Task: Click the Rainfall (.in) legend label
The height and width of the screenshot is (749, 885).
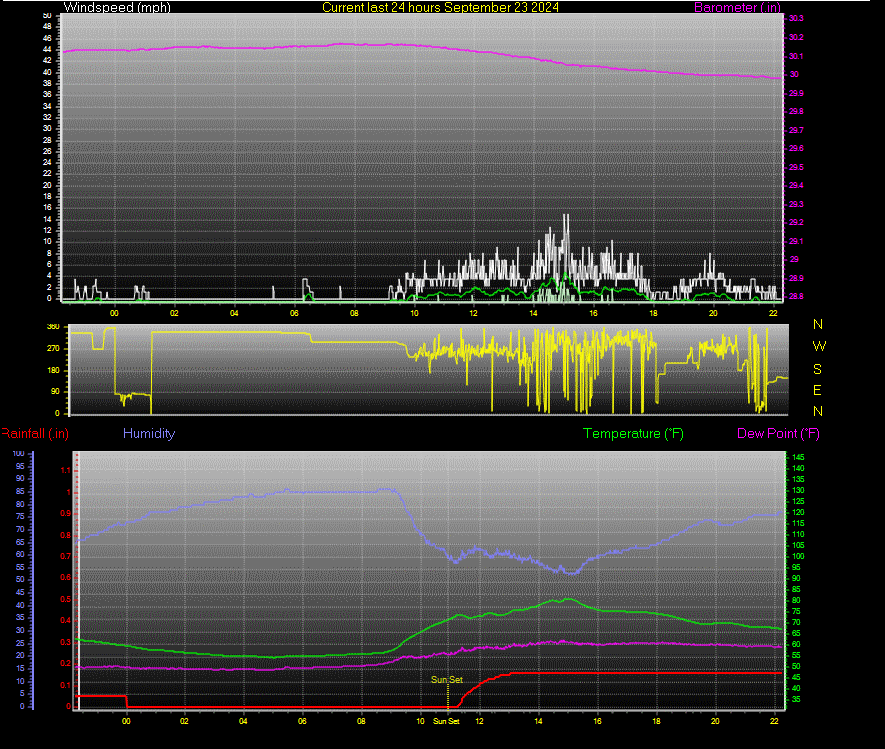Action: point(35,433)
